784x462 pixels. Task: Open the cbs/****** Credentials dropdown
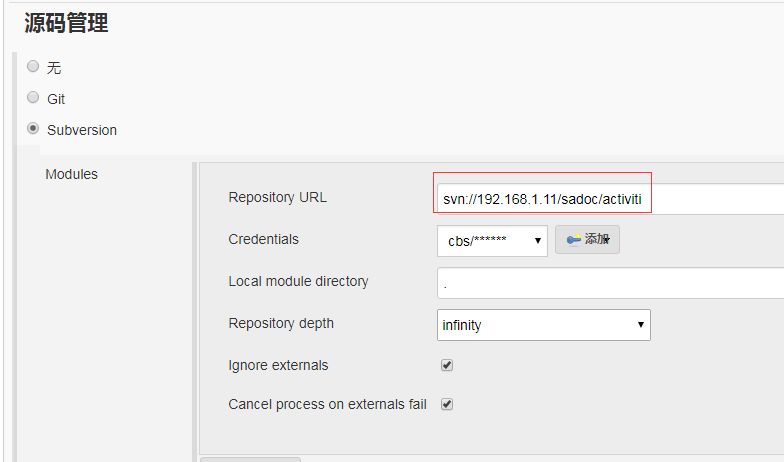click(492, 241)
